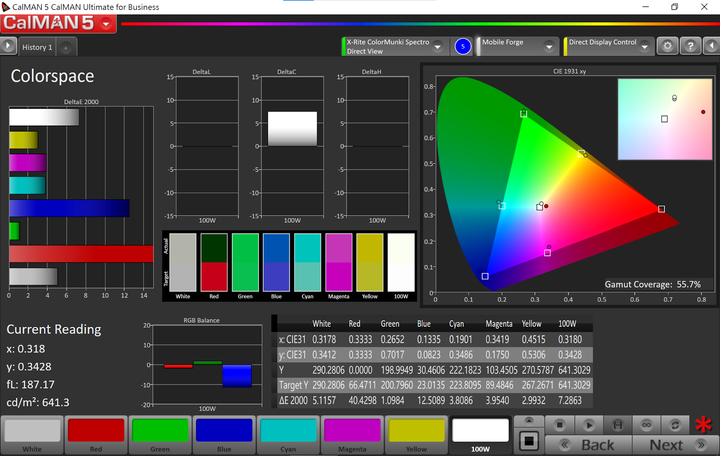Viewport: 720px width, 456px height.
Task: Expand the Mobile Forge source dropdown
Action: pos(549,46)
